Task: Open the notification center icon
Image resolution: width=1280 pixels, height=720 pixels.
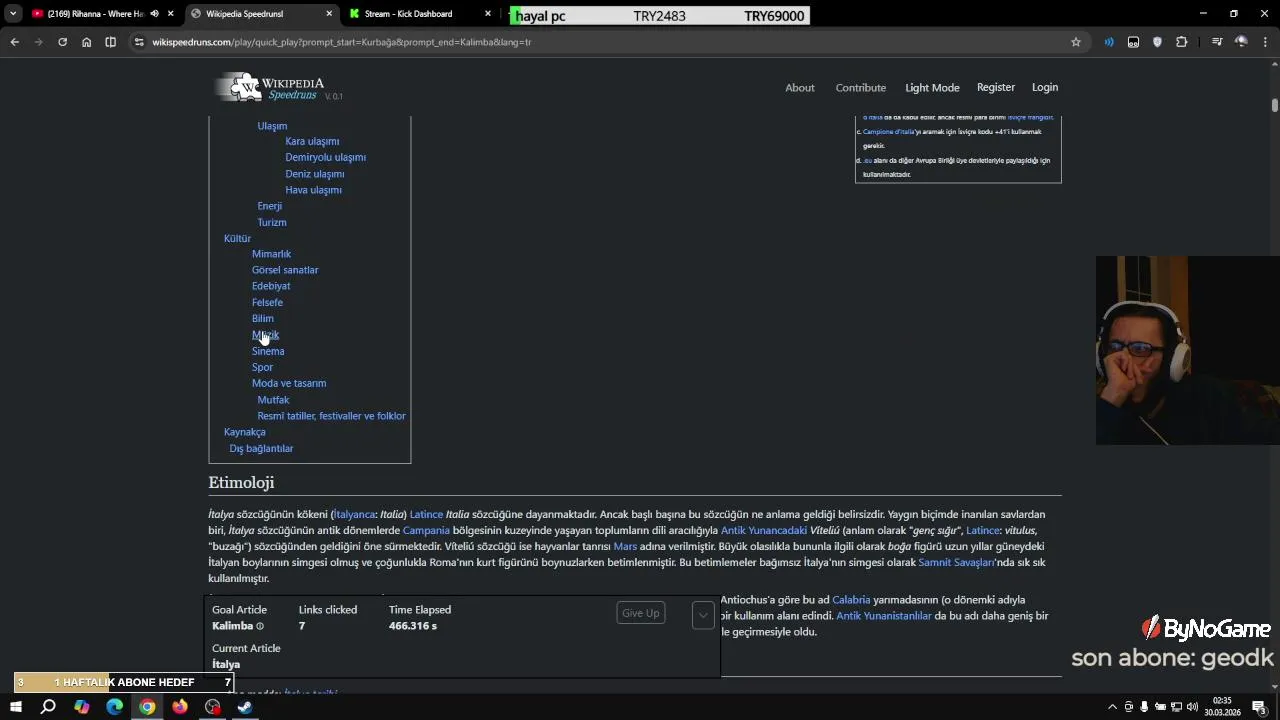Action: [1259, 707]
